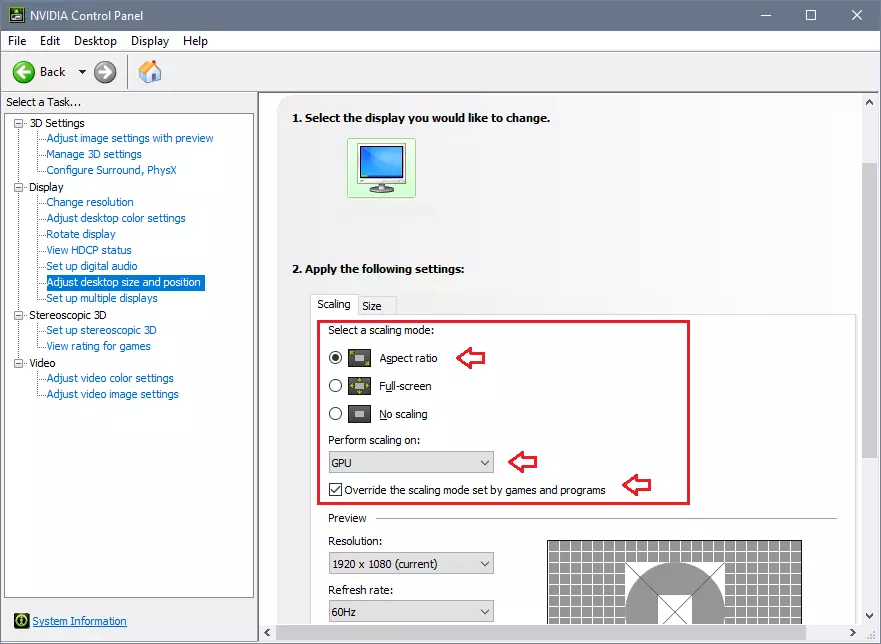Click the System Information icon
The height and width of the screenshot is (644, 881).
point(21,620)
